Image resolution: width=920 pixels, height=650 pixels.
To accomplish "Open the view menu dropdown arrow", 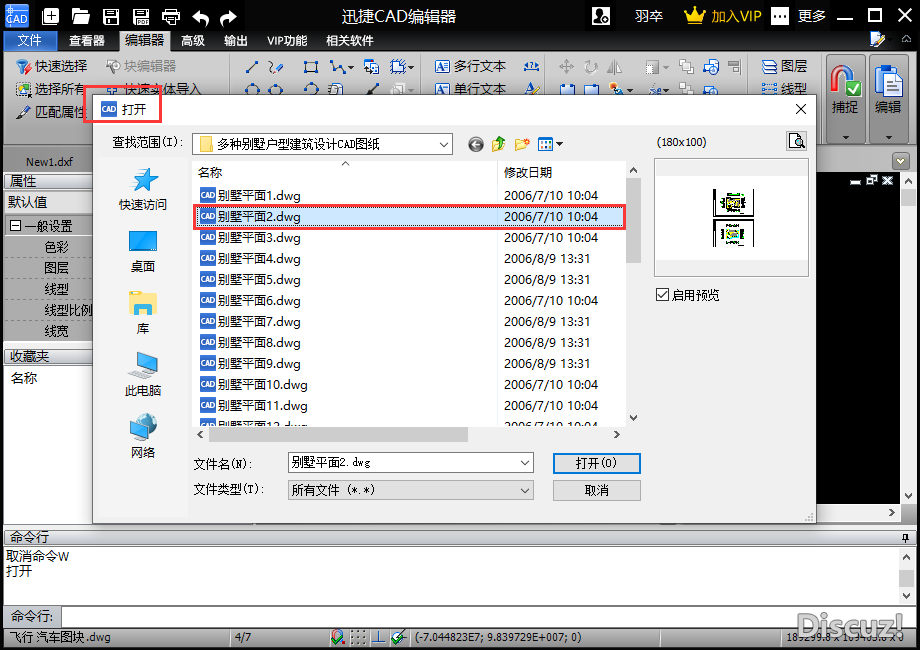I will coord(558,144).
